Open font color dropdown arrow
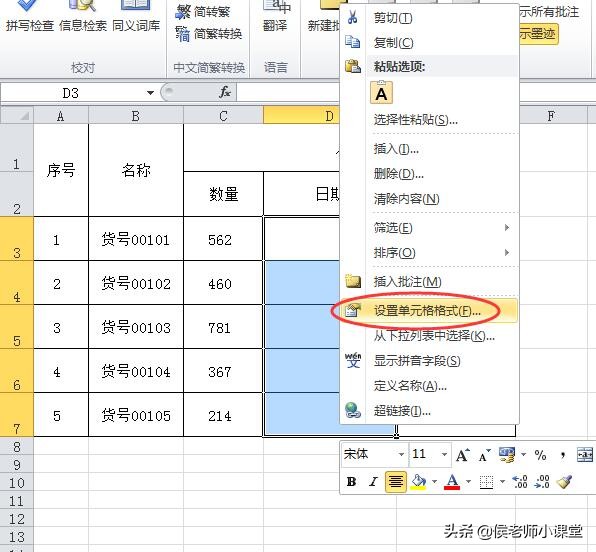 468,482
